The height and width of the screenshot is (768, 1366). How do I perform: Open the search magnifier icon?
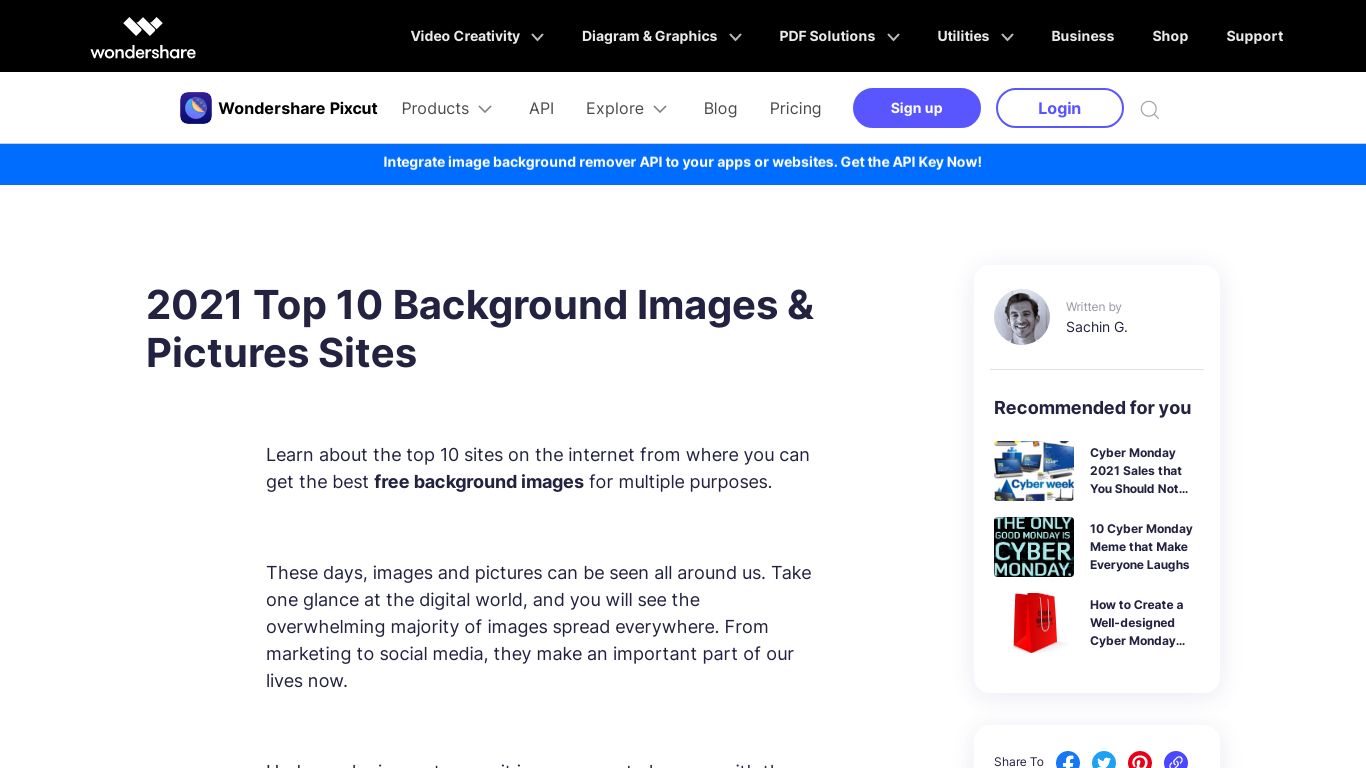pos(1150,109)
